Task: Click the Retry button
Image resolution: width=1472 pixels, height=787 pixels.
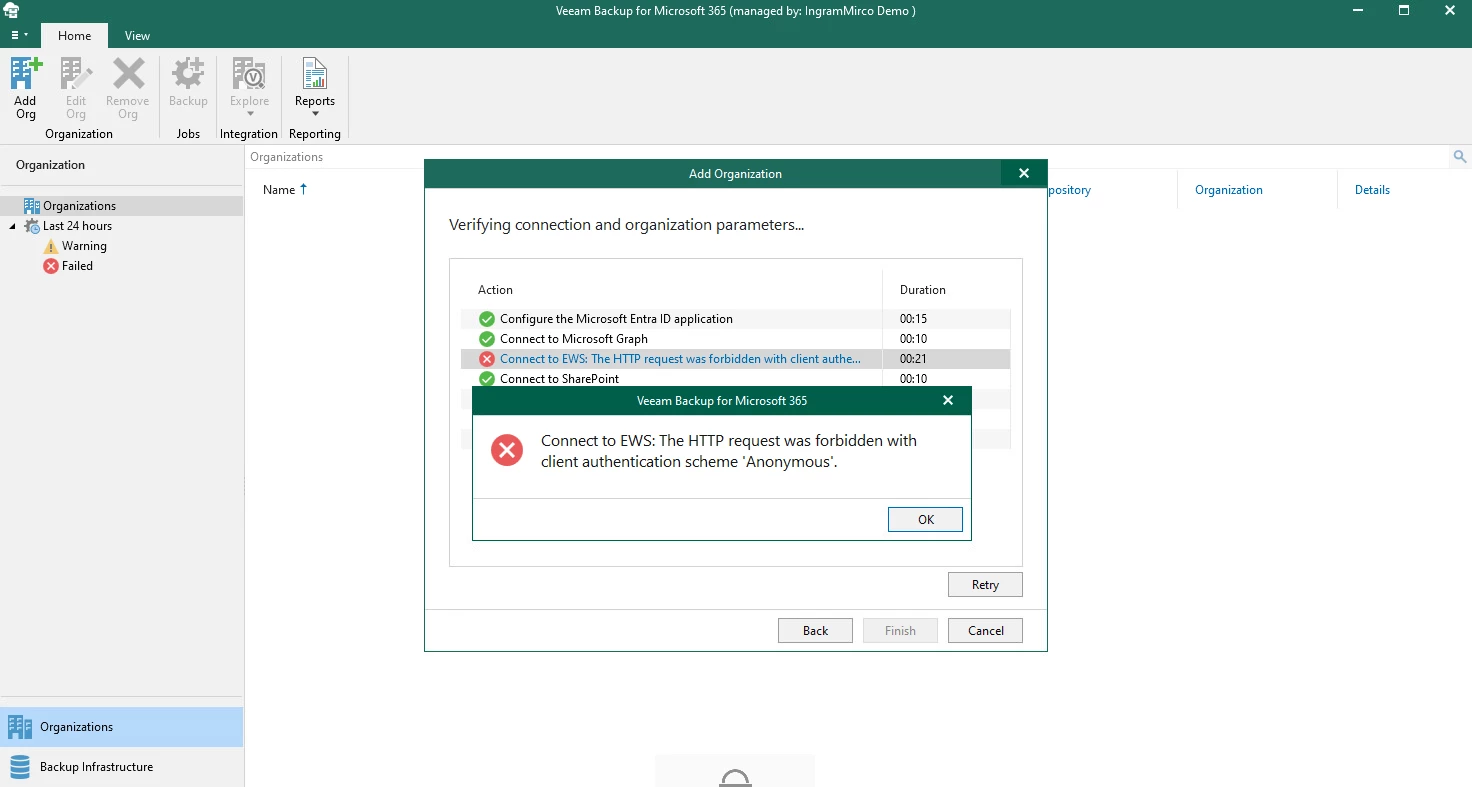Action: tap(985, 585)
